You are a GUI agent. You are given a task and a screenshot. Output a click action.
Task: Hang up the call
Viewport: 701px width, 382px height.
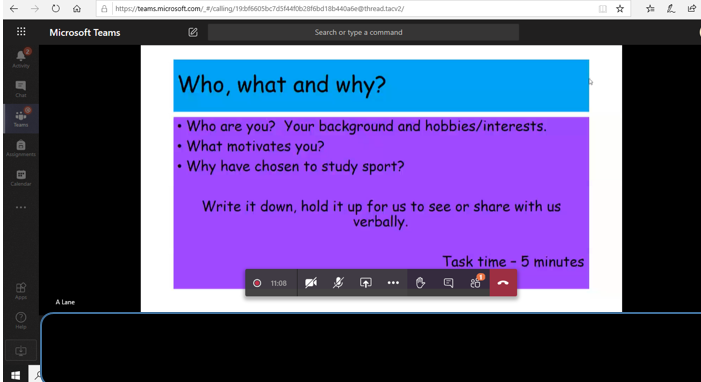(503, 283)
